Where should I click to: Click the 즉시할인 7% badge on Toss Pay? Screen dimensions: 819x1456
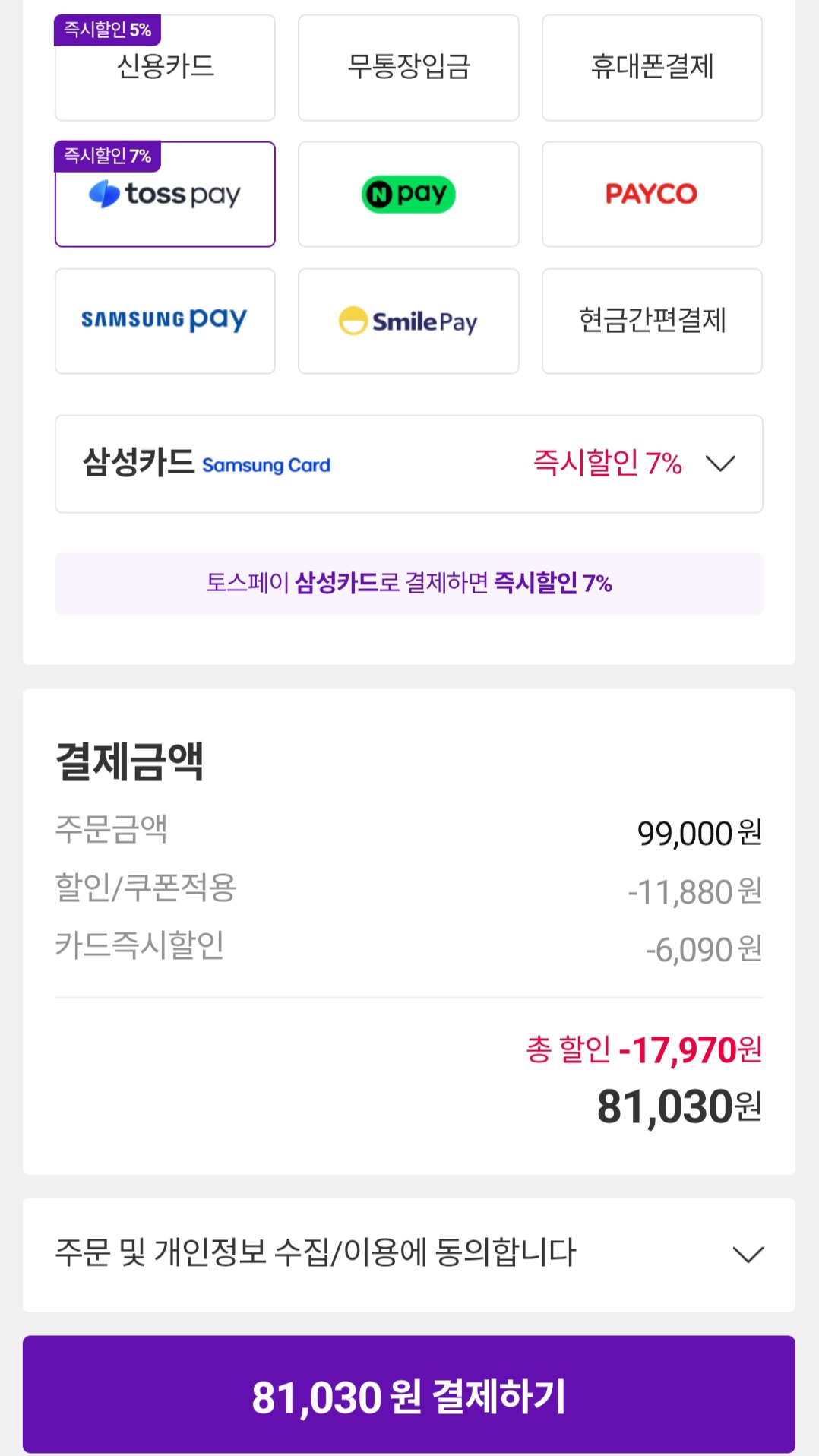107,156
